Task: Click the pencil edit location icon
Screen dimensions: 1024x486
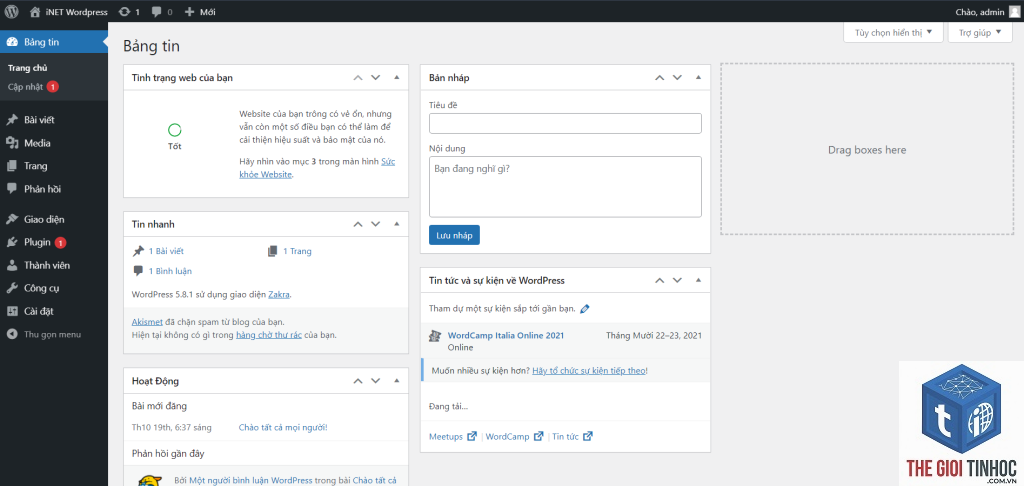Action: tap(584, 308)
